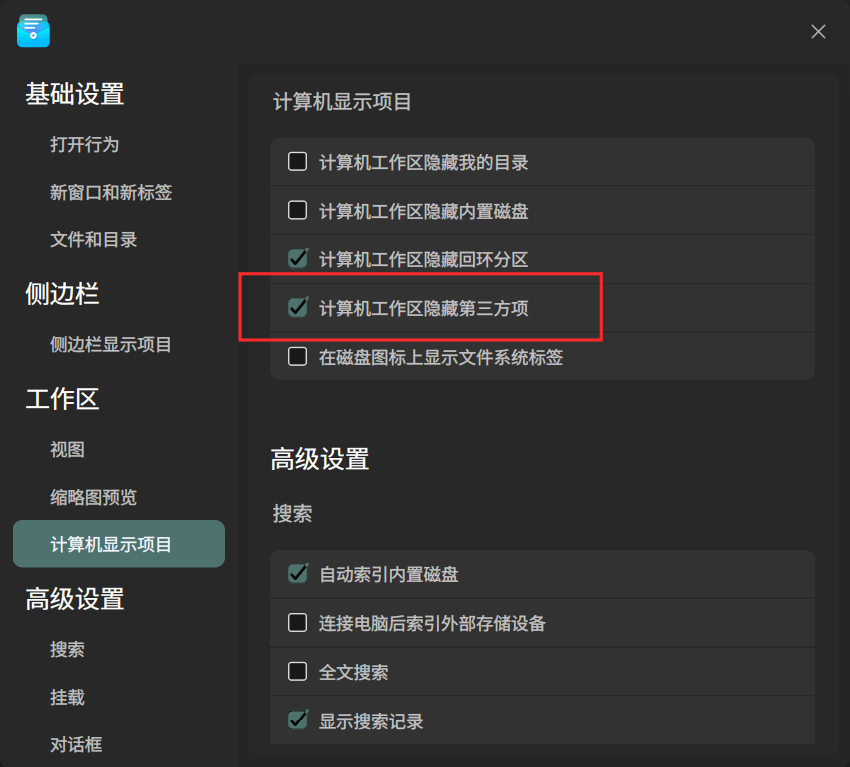The image size is (850, 767).
Task: Check 连接电脑后索引外部存储设备
Action: pos(297,623)
